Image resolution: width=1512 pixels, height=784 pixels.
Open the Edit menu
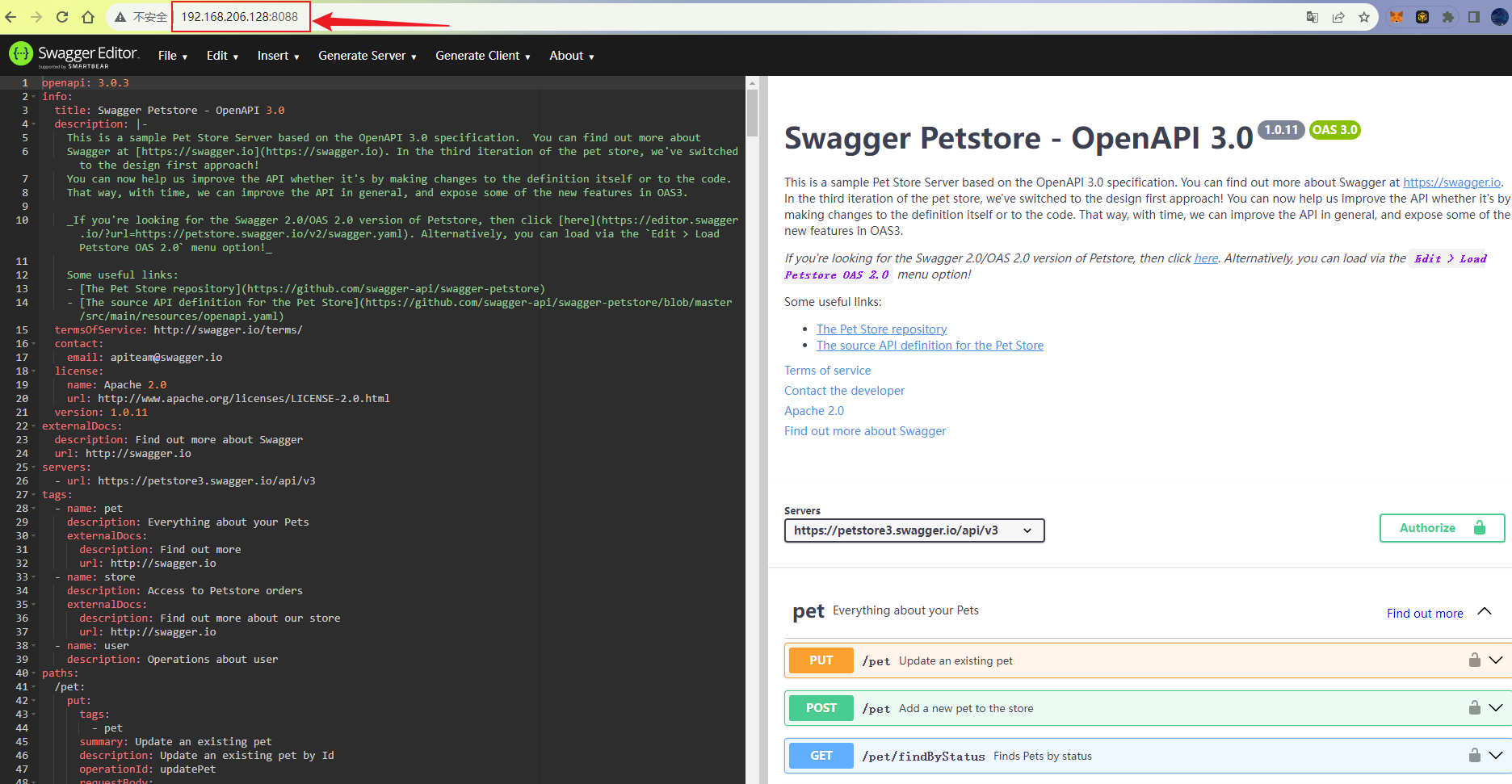(222, 56)
